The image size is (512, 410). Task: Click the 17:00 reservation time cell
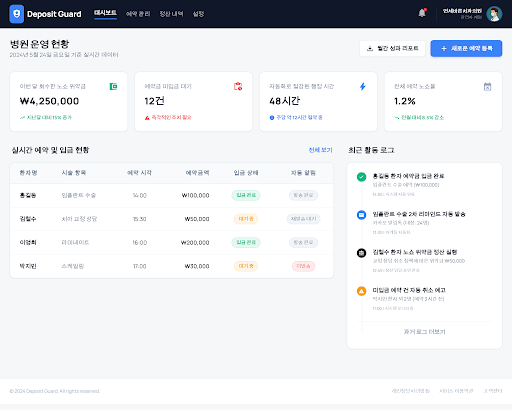139,266
